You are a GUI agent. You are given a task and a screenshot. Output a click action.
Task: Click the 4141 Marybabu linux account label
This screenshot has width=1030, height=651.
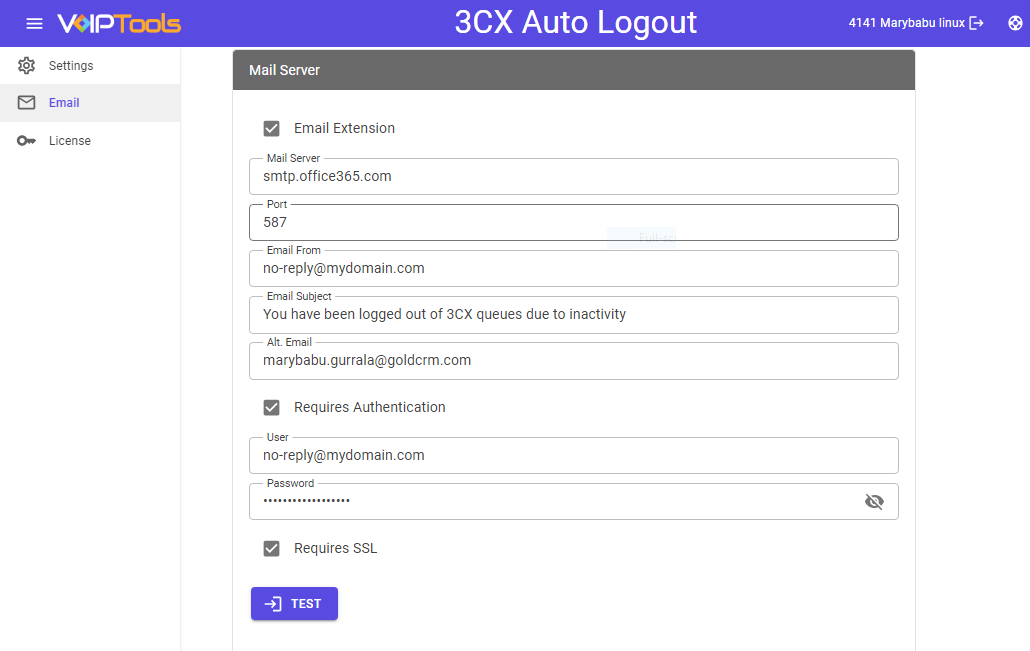click(905, 22)
